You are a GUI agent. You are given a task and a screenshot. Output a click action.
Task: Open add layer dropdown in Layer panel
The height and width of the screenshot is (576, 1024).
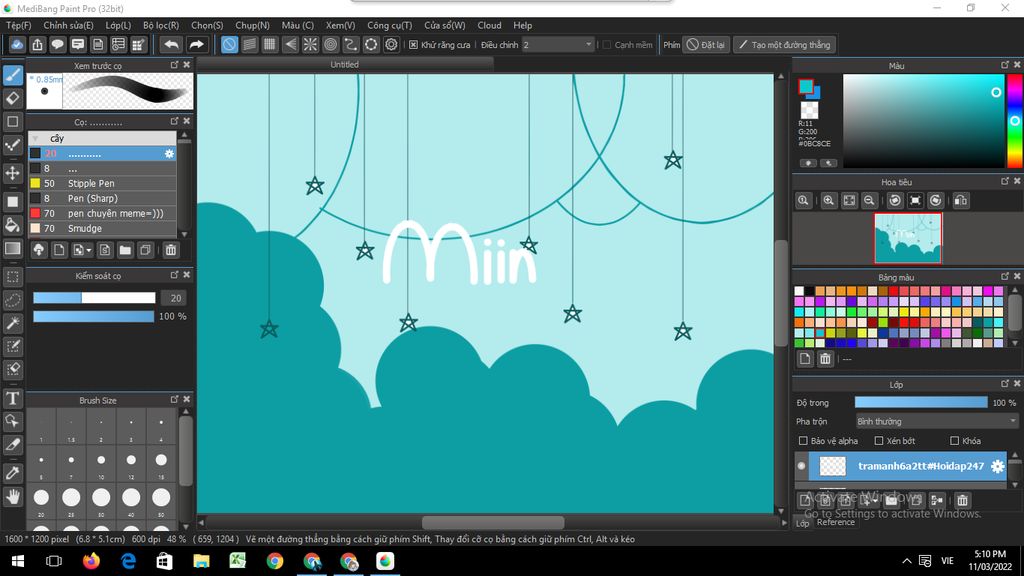click(868, 500)
